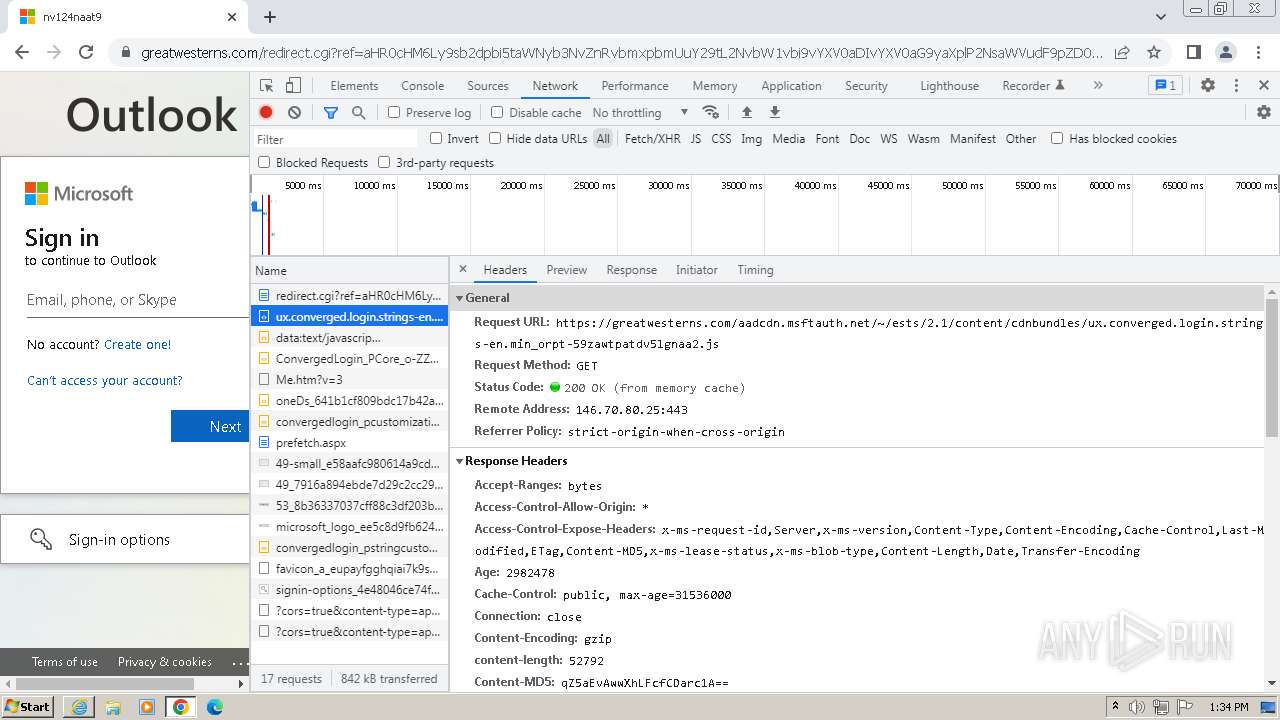The height and width of the screenshot is (720, 1280).
Task: Activate the inspect element picker icon
Action: [267, 86]
